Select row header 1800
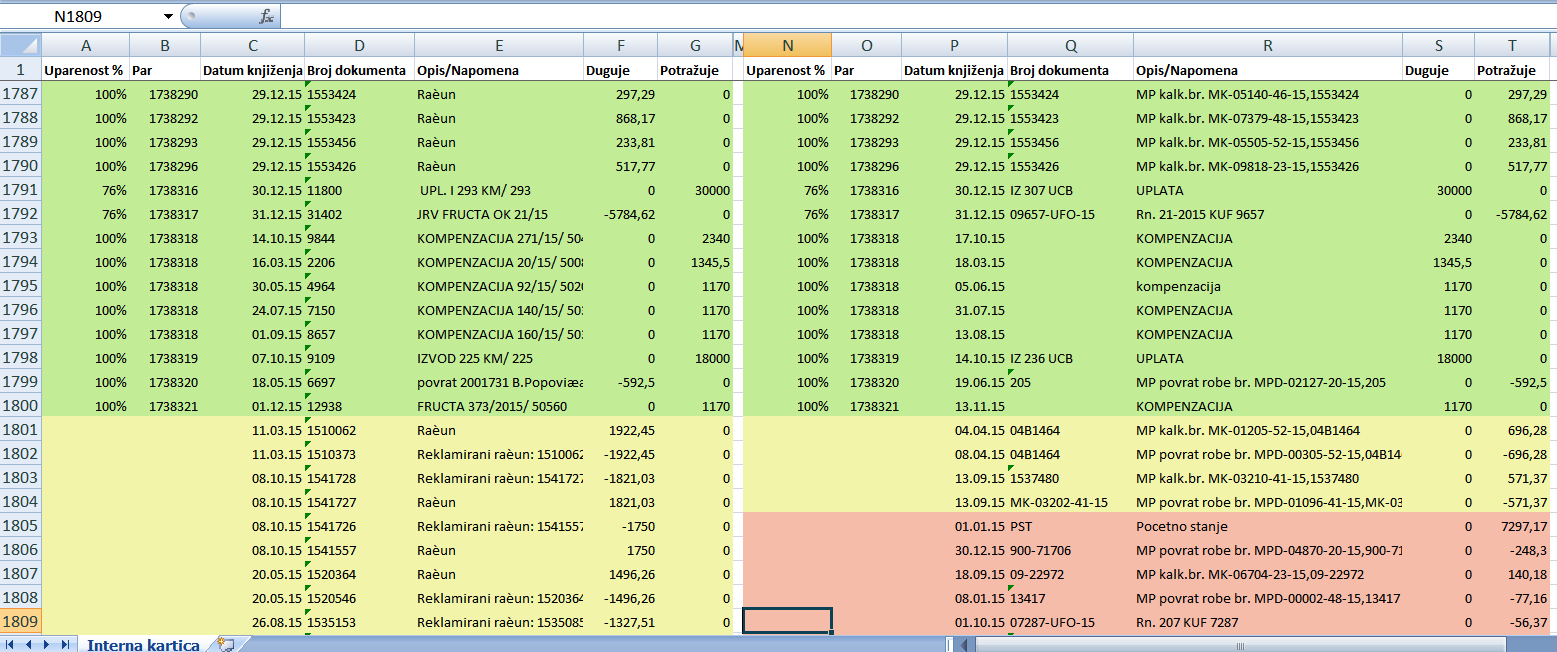1557x652 pixels. (x=20, y=406)
